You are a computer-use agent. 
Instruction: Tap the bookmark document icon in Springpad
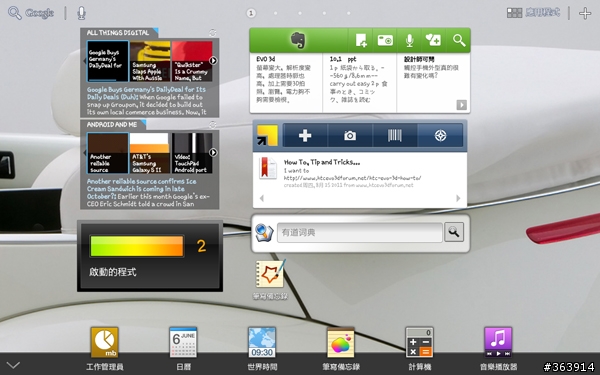coord(267,168)
